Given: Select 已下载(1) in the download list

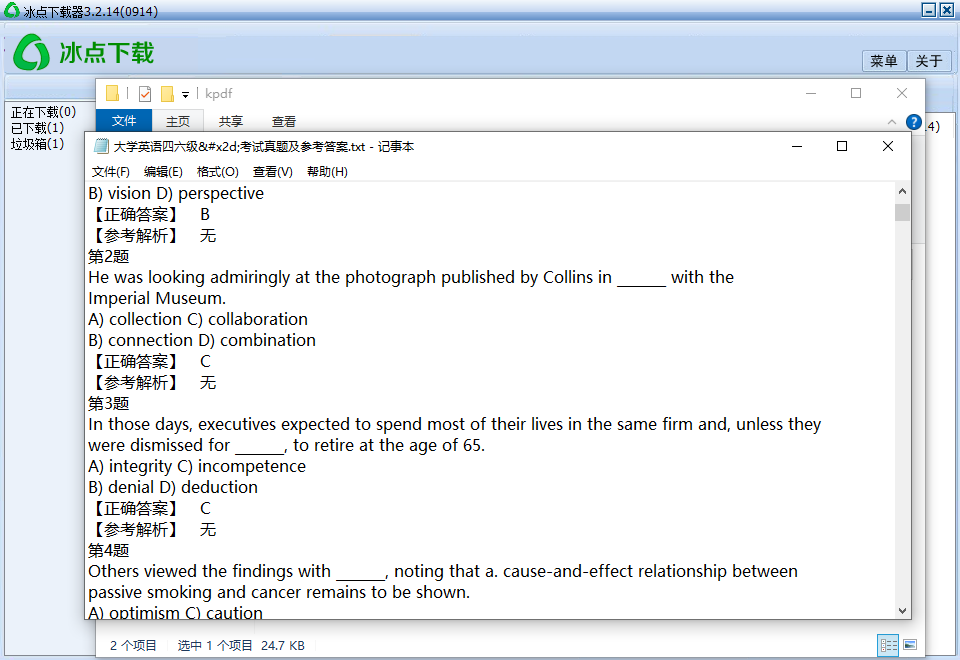Looking at the screenshot, I should 37,128.
